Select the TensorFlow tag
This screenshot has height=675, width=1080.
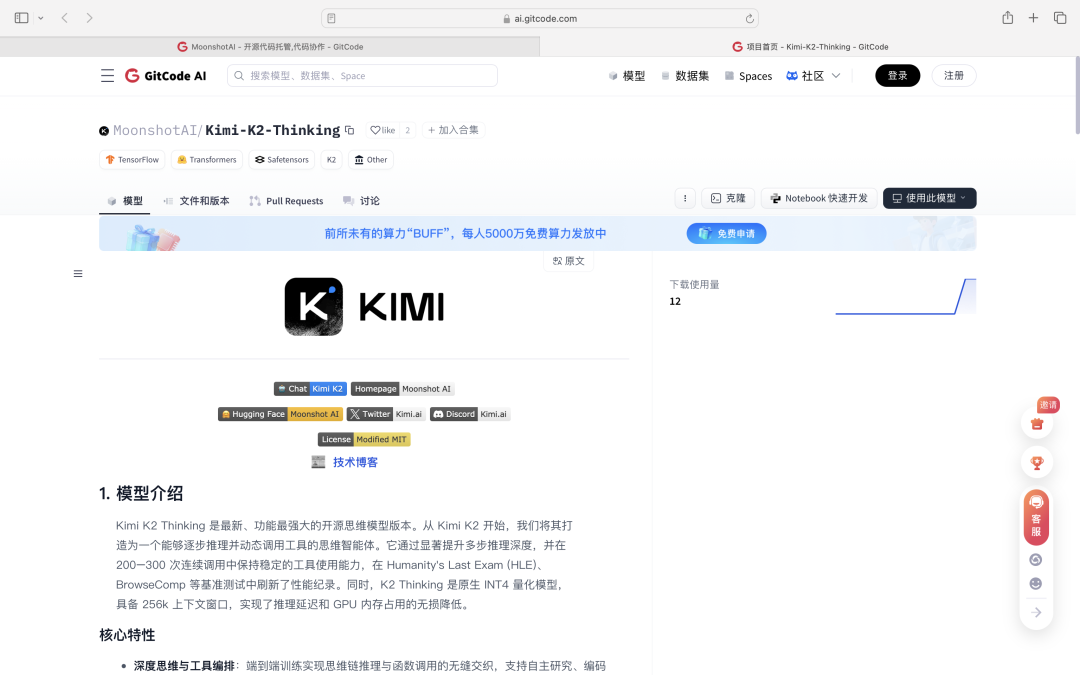(132, 160)
